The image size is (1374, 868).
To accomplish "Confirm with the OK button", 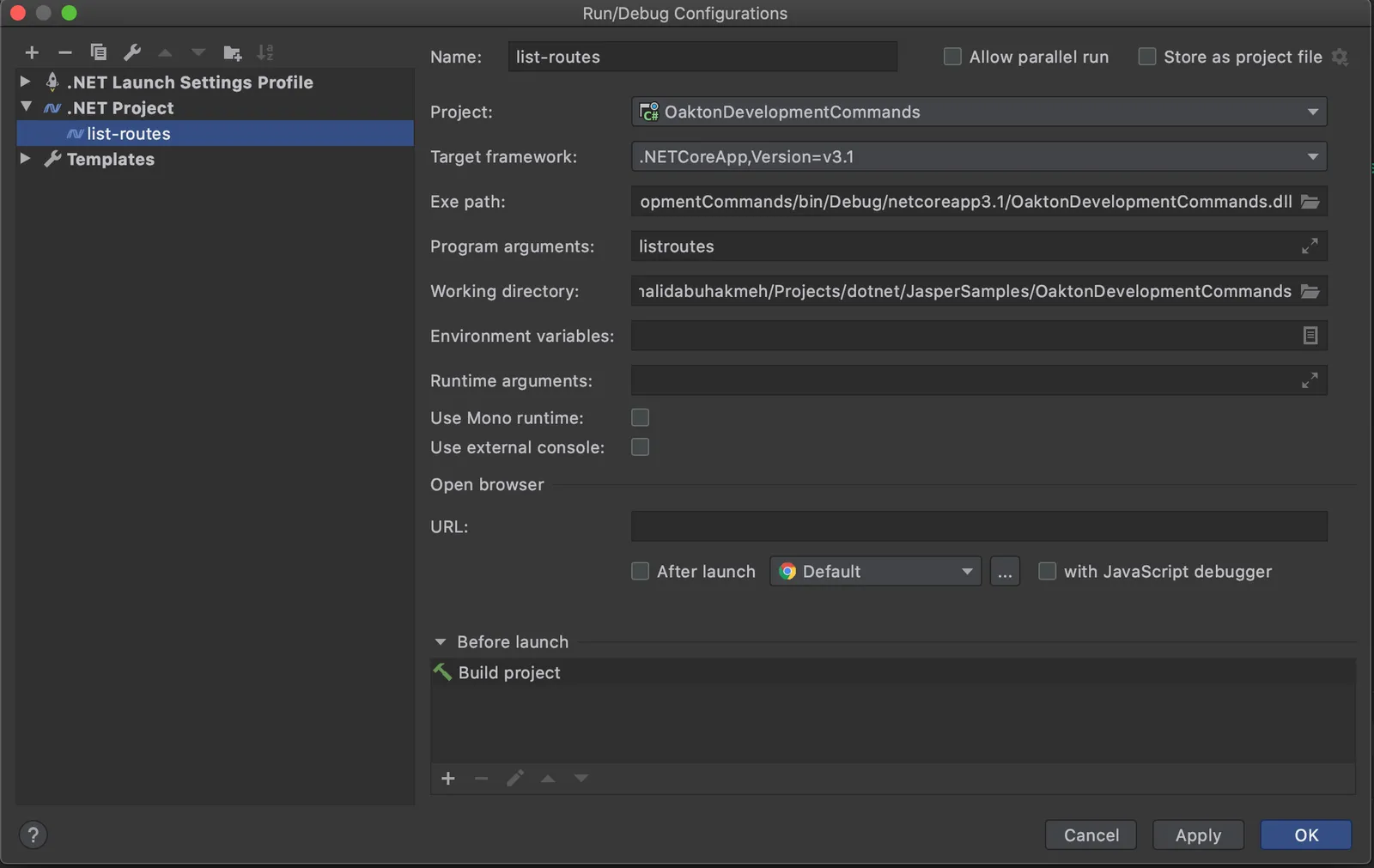I will (x=1306, y=835).
